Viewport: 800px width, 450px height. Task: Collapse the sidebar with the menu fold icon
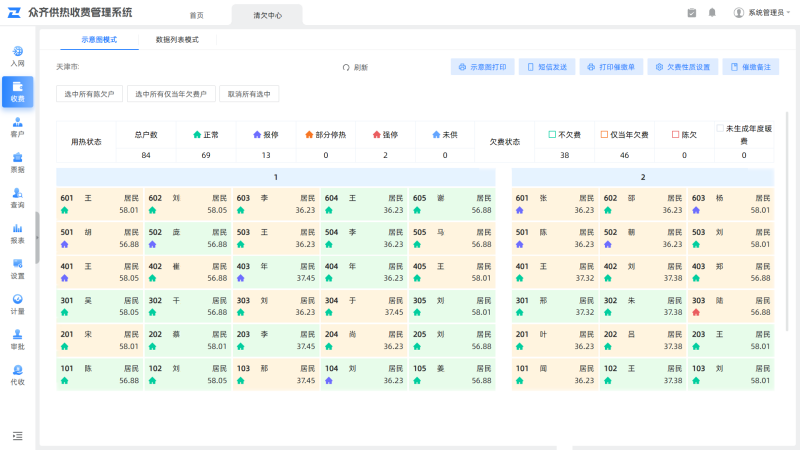tap(17, 436)
